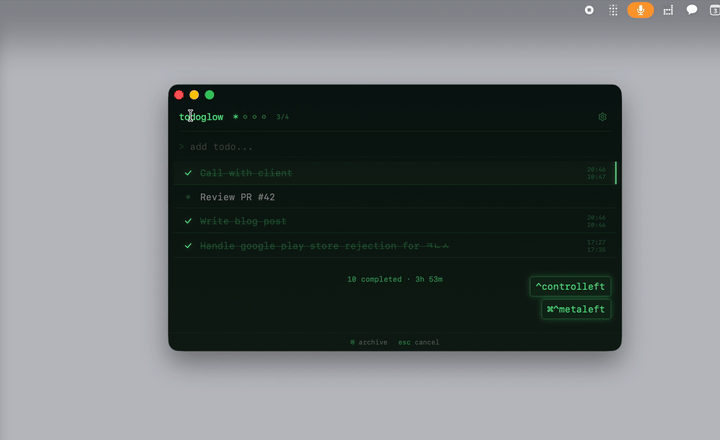Uncheck the Handle google play store rejection todo
Viewport: 720px width, 440px height.
[x=188, y=246]
